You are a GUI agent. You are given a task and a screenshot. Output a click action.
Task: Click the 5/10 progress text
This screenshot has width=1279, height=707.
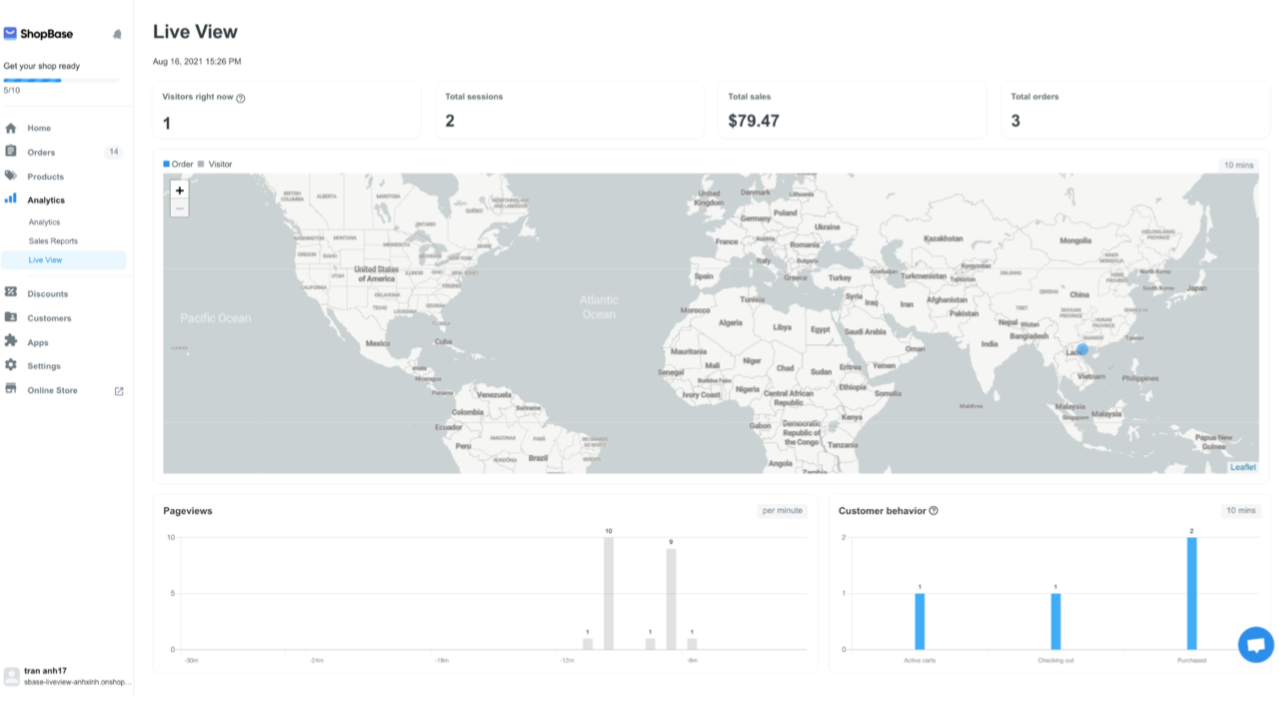click(x=12, y=90)
